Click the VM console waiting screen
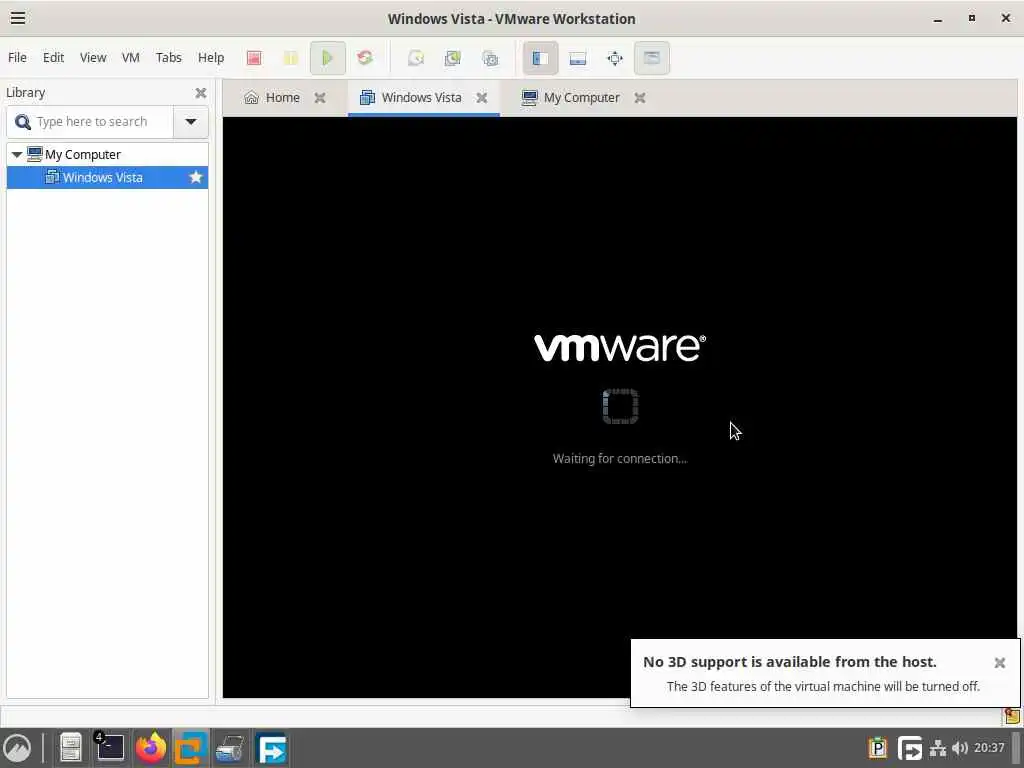The height and width of the screenshot is (768, 1024). (x=619, y=407)
